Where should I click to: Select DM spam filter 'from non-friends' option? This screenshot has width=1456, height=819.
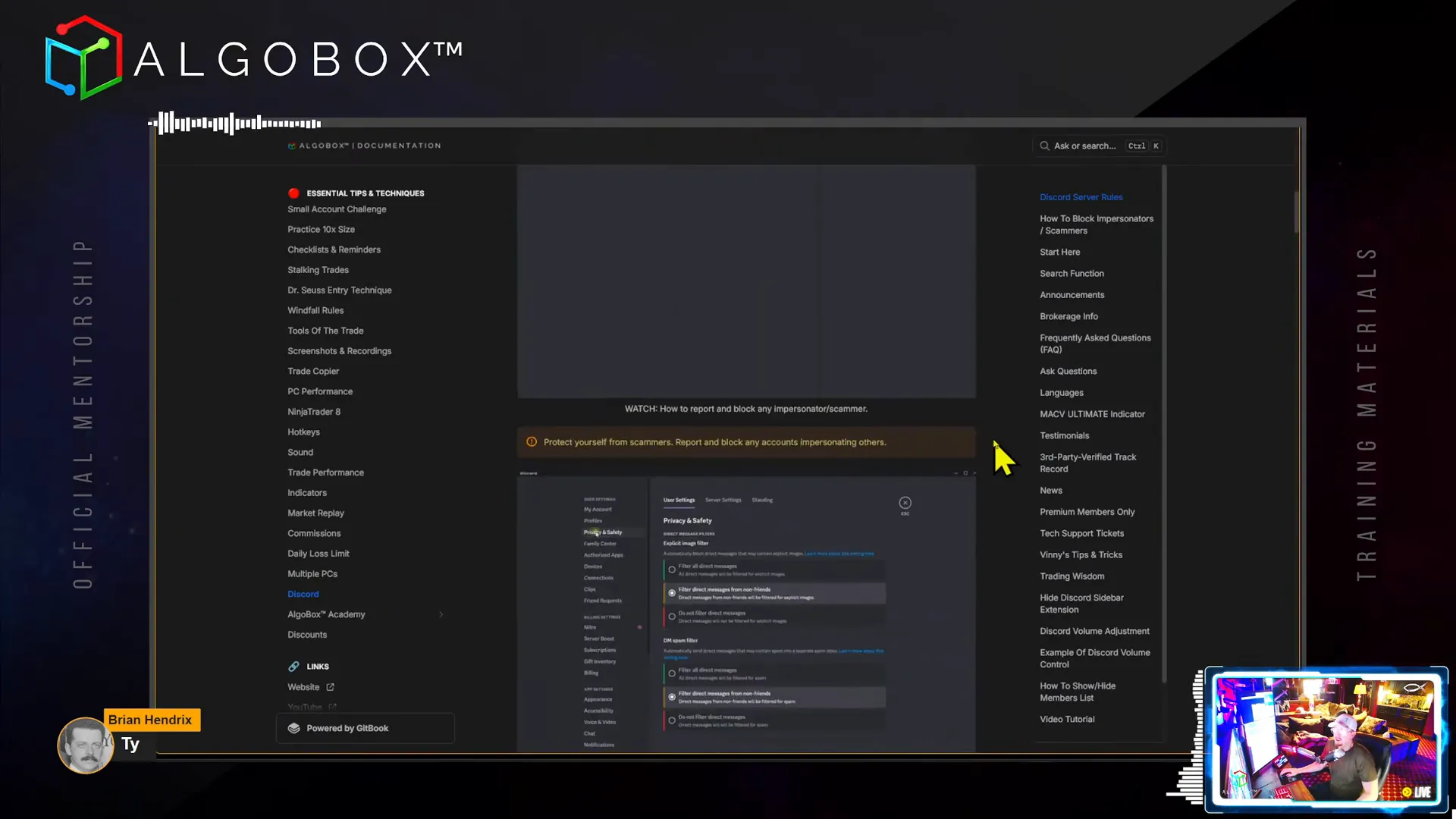tap(774, 697)
